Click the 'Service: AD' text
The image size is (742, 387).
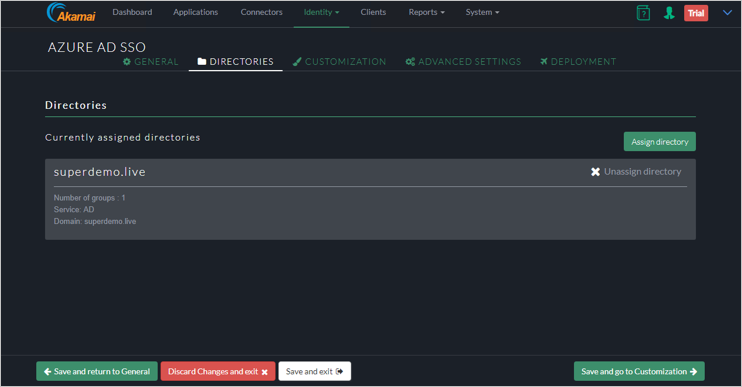pyautogui.click(x=74, y=210)
